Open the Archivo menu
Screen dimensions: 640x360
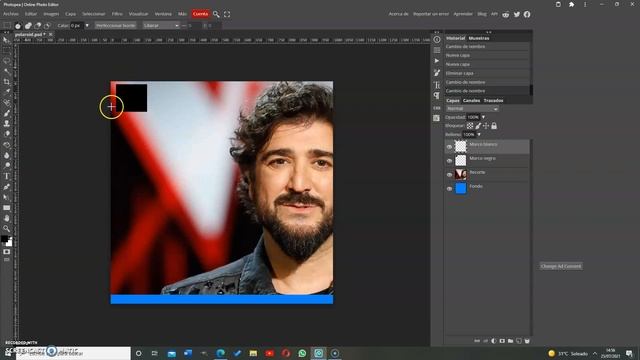coord(11,14)
